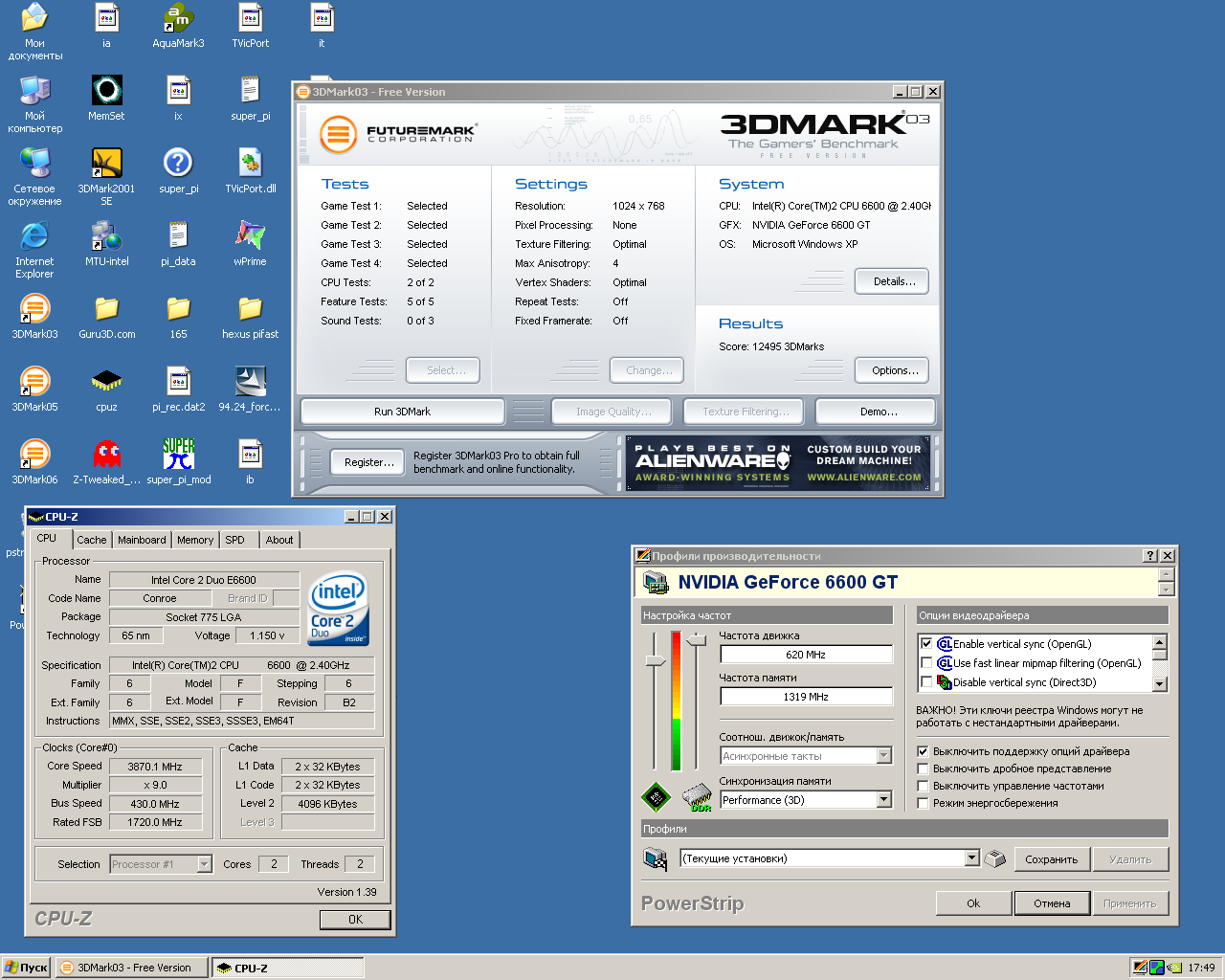The image size is (1225, 980).
Task: Select the wPrime desktop icon
Action: 250,243
